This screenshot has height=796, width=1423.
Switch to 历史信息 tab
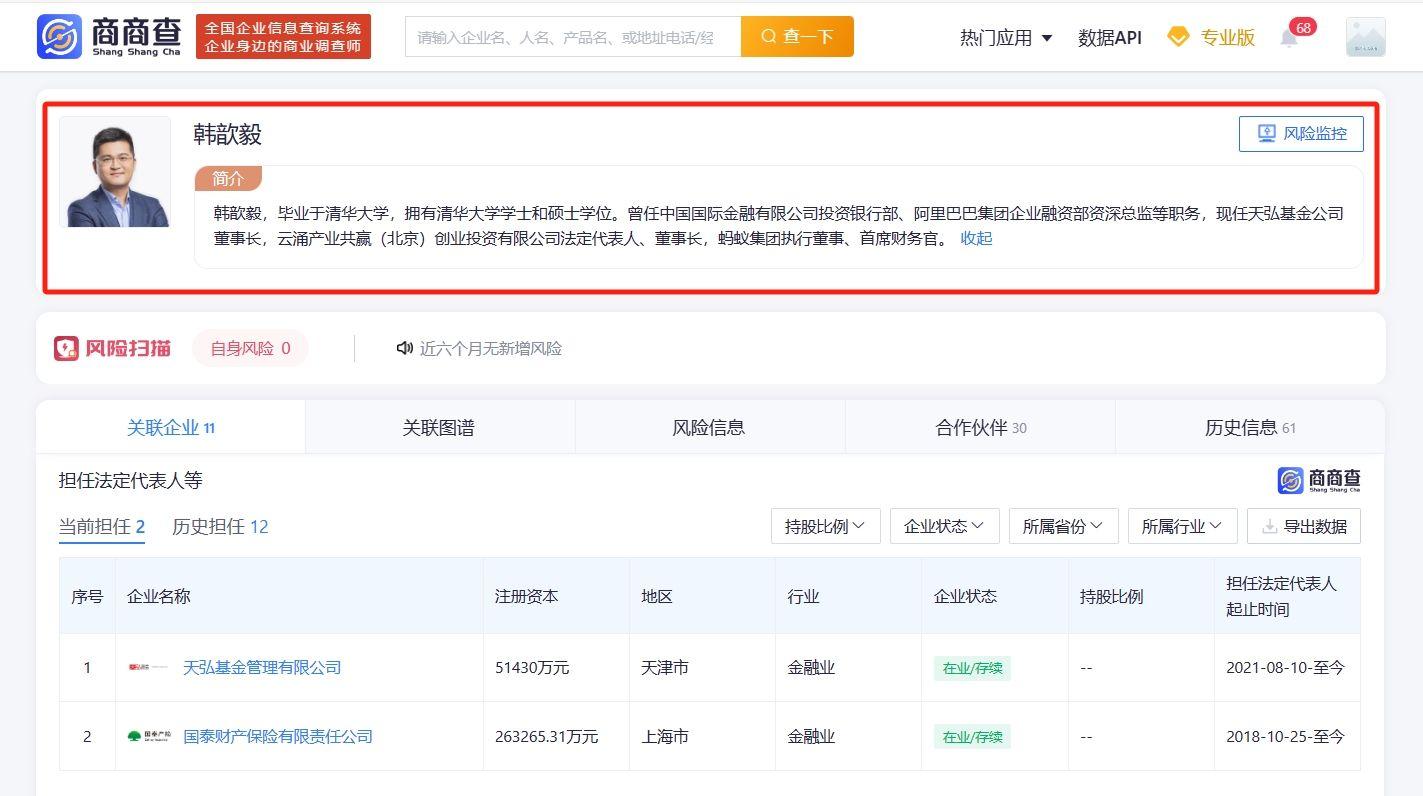coord(1250,427)
